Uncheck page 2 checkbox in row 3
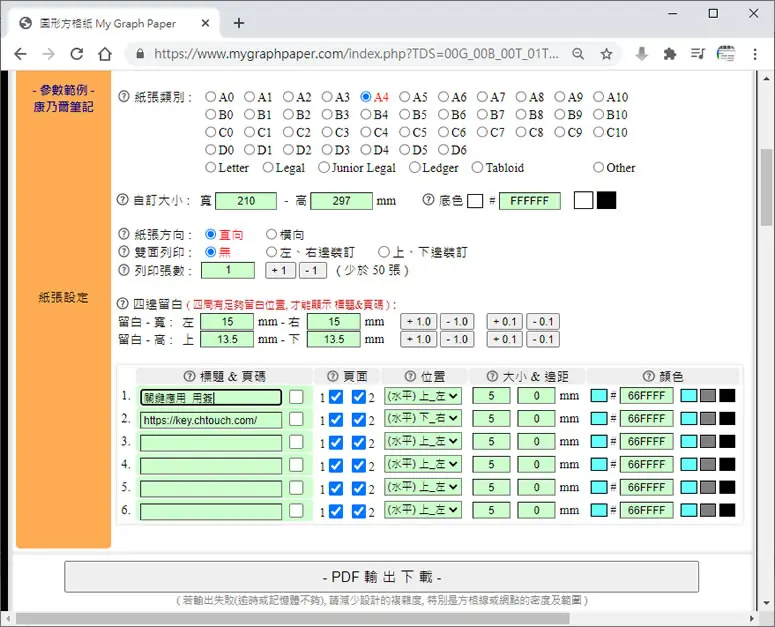The image size is (775, 627). click(x=359, y=442)
